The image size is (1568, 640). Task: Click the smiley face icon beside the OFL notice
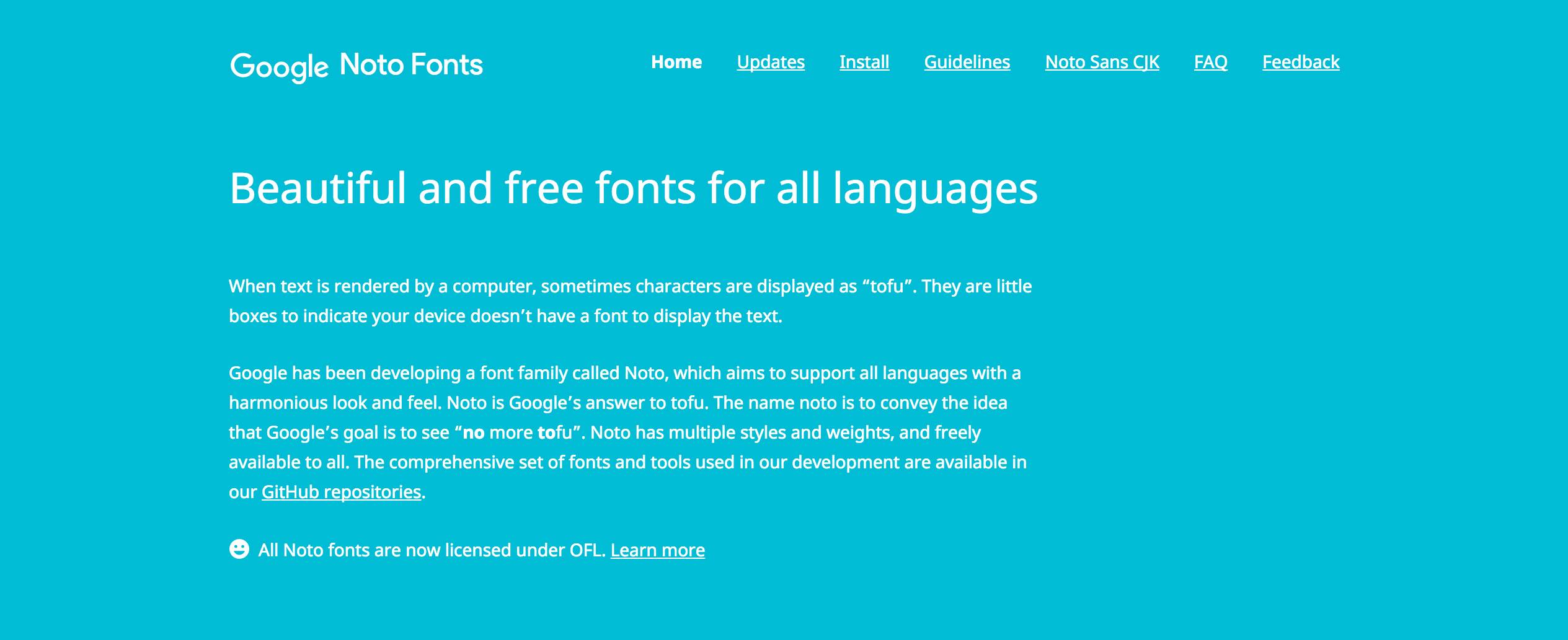click(x=239, y=549)
